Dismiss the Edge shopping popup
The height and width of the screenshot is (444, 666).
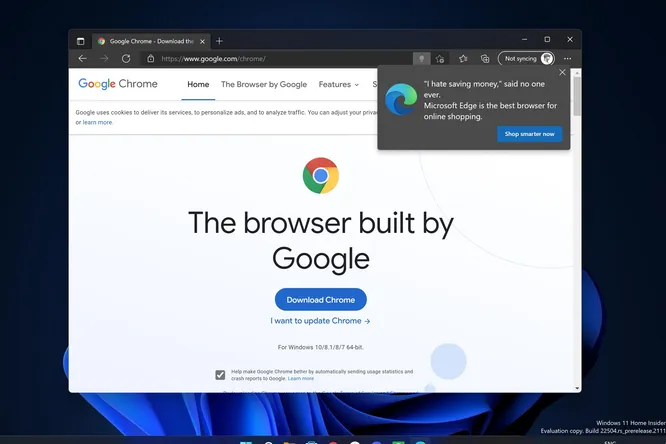pyautogui.click(x=562, y=72)
